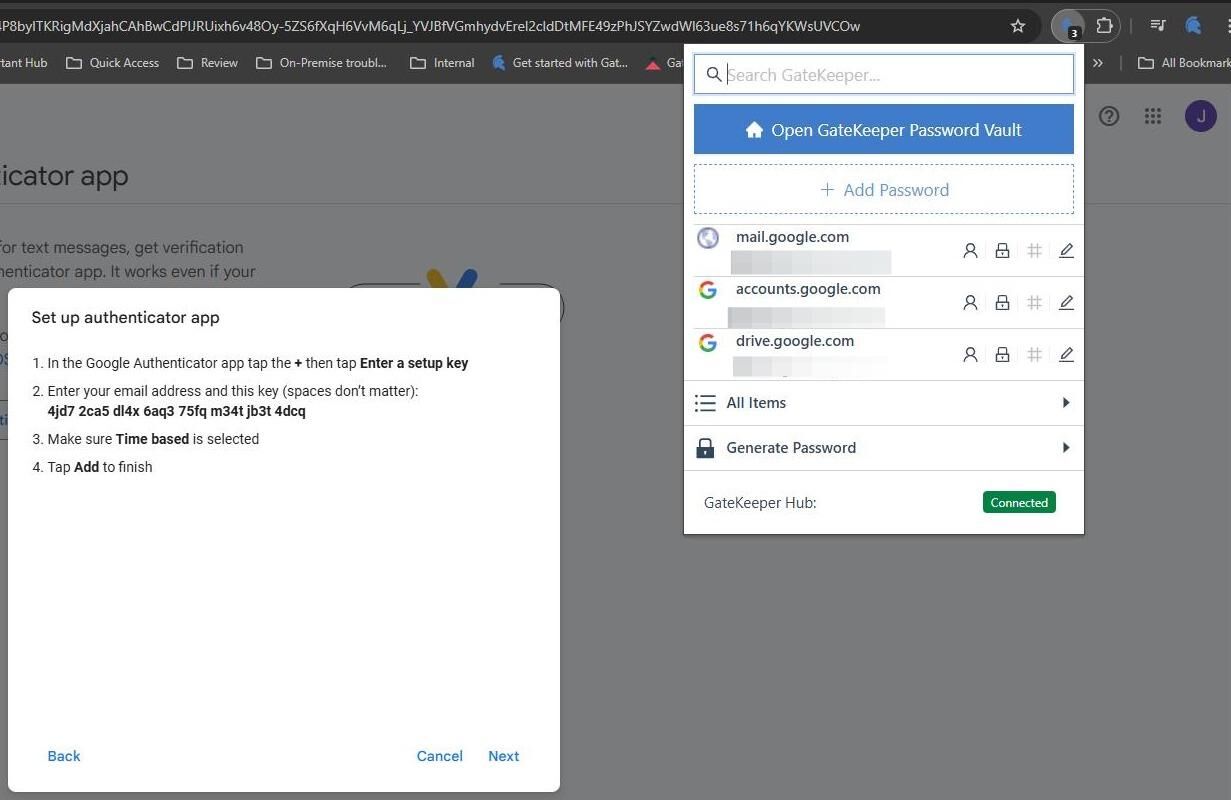Open the media control playlist icon

click(1157, 26)
